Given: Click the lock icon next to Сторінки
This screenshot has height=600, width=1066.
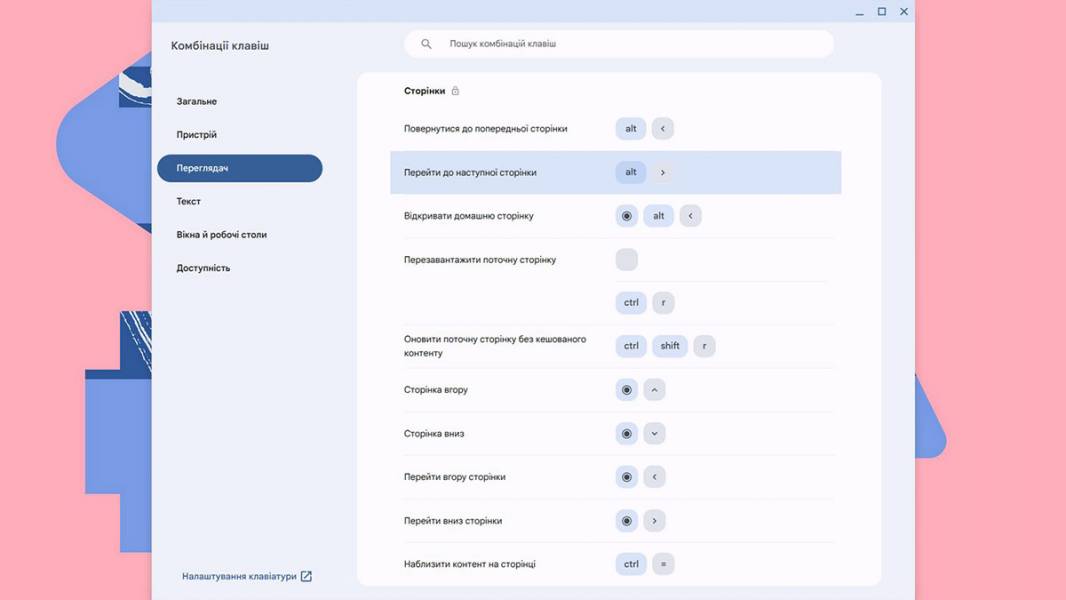Looking at the screenshot, I should click(x=455, y=91).
